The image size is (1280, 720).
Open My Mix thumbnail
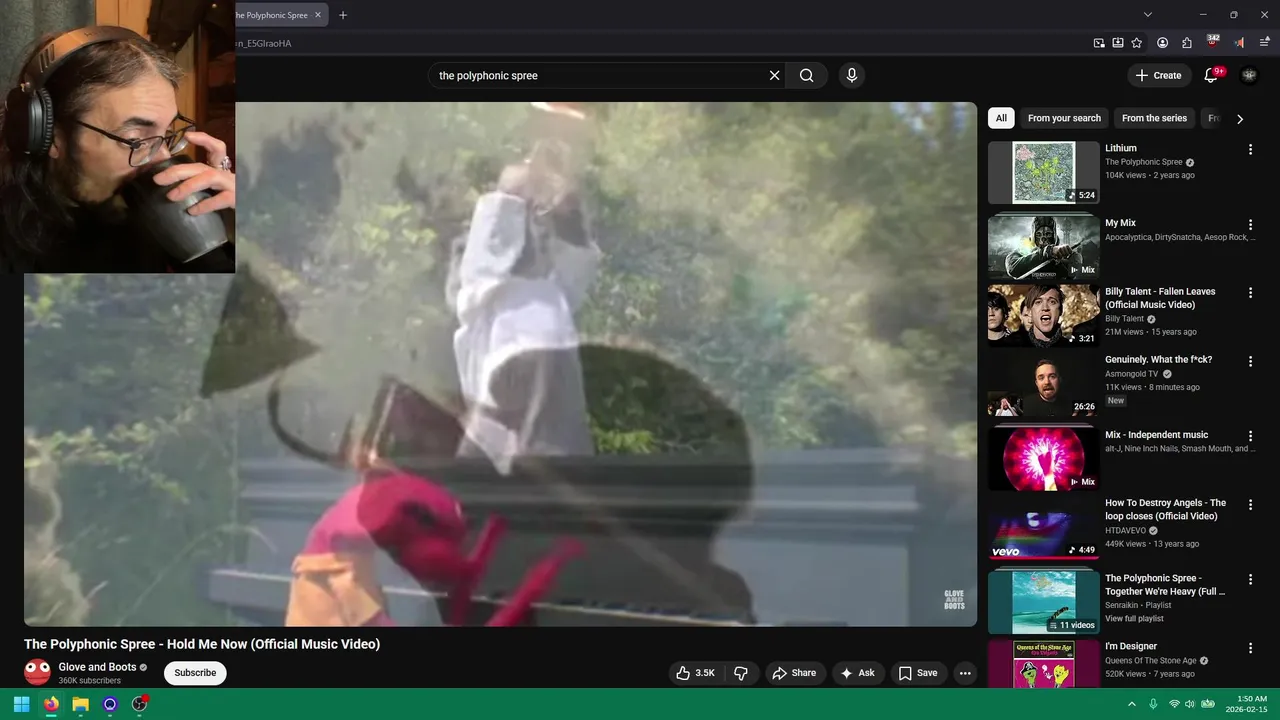(1044, 248)
